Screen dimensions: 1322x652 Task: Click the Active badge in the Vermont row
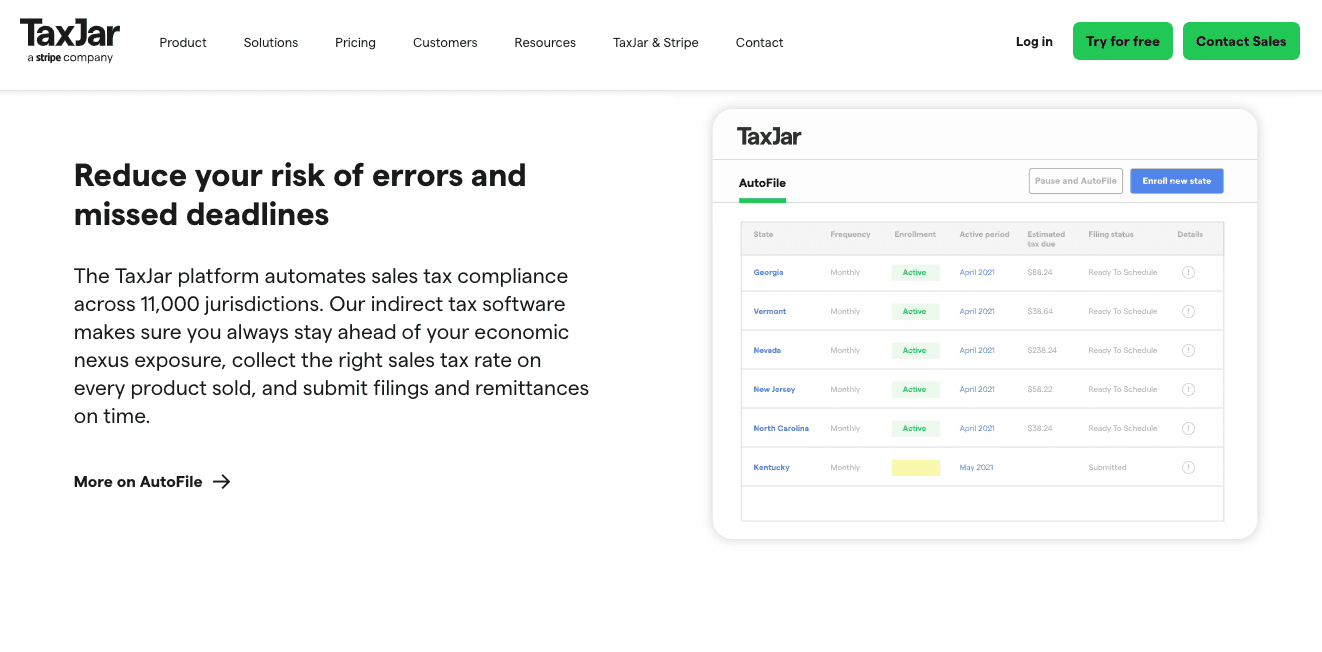pos(915,311)
